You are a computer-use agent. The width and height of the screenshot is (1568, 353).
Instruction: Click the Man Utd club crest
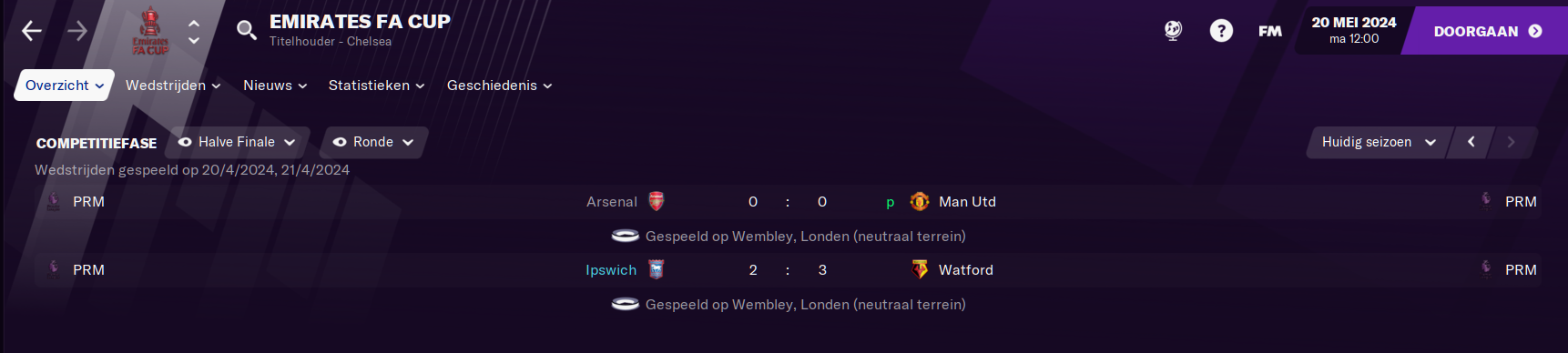tap(920, 201)
